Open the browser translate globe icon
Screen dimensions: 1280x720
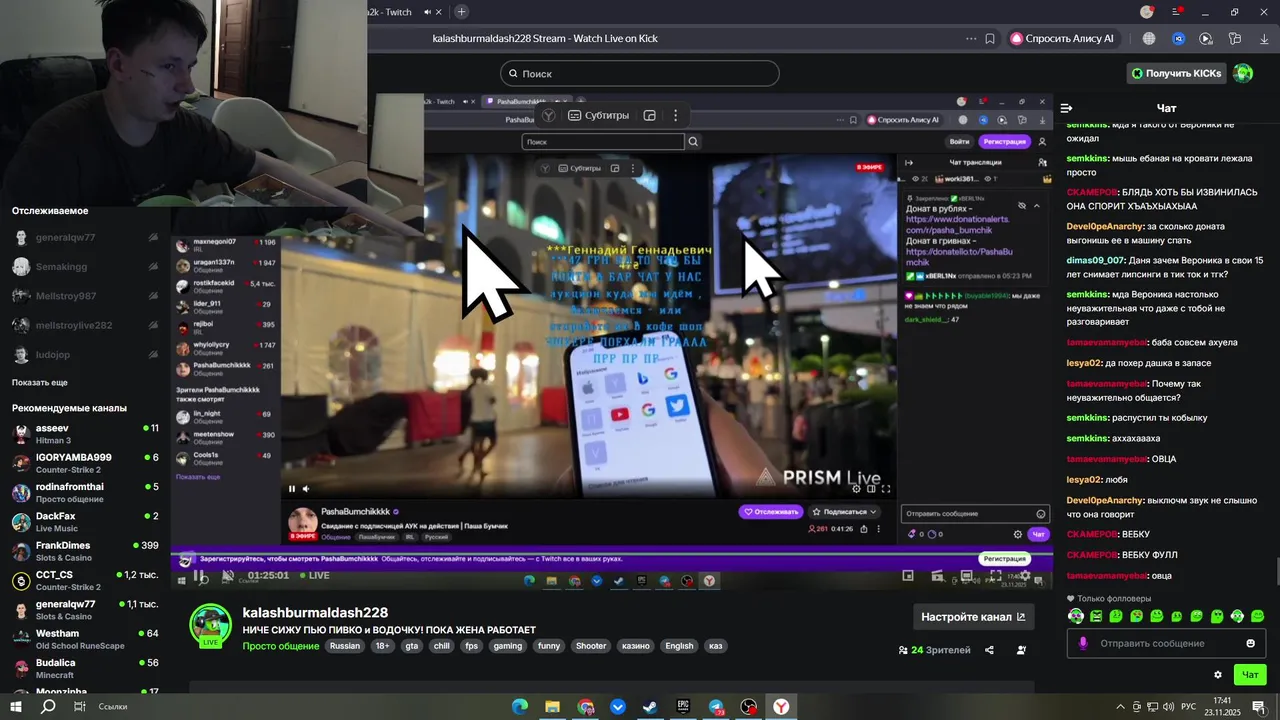click(1149, 38)
